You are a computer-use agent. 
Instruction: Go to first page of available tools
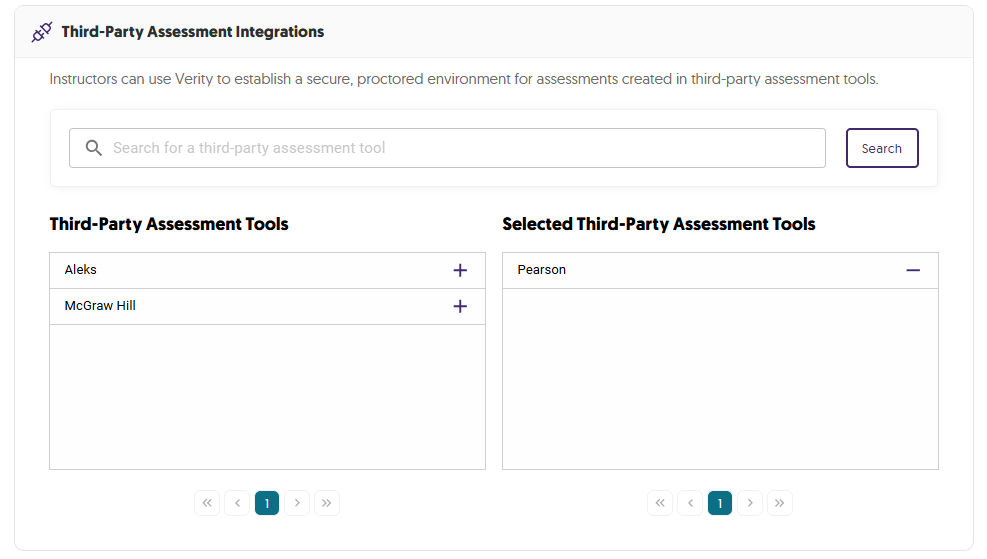[207, 503]
